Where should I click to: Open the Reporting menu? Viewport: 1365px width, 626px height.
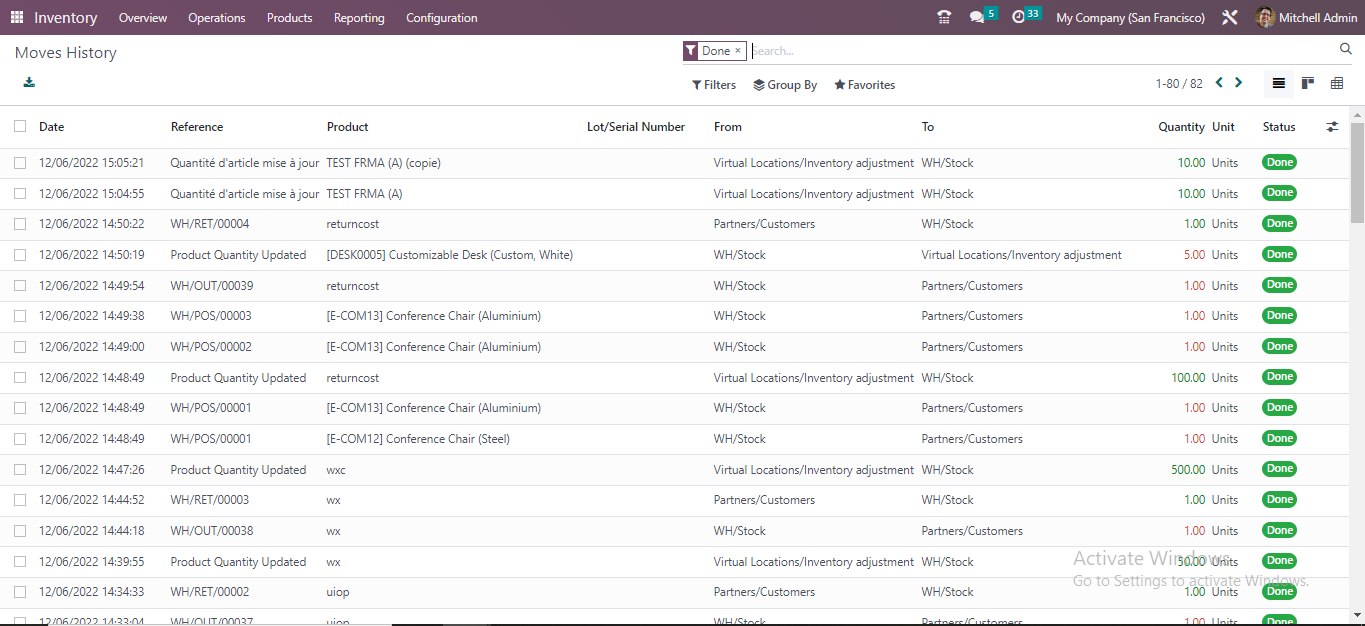tap(358, 17)
